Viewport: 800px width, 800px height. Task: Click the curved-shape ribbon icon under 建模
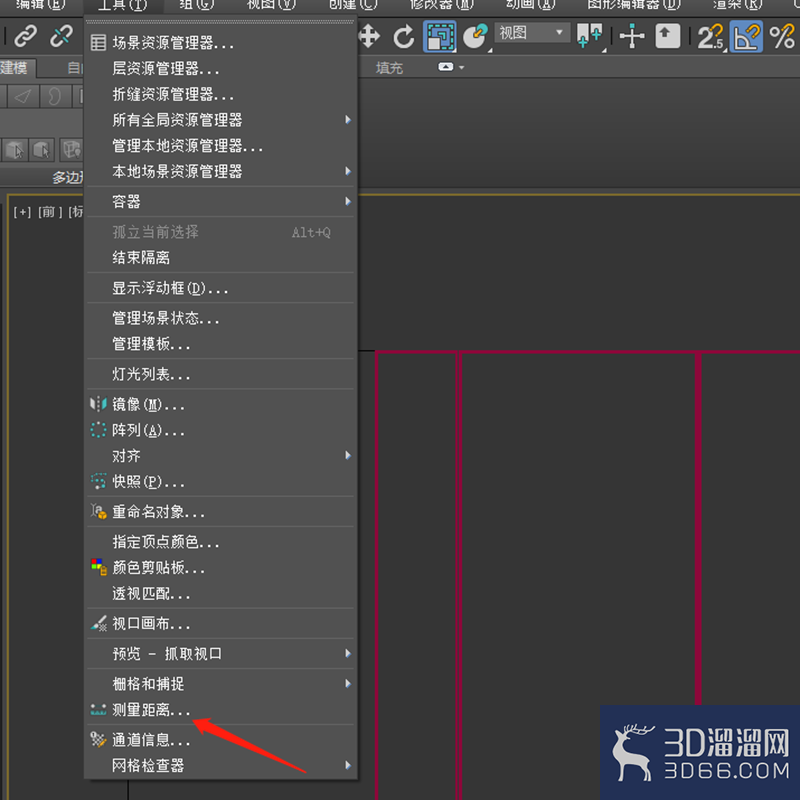(54, 96)
